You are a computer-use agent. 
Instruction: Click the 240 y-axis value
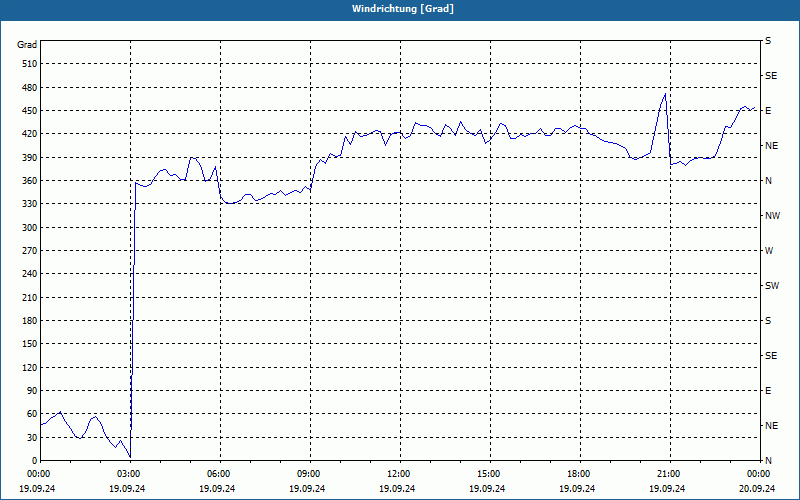(30, 274)
